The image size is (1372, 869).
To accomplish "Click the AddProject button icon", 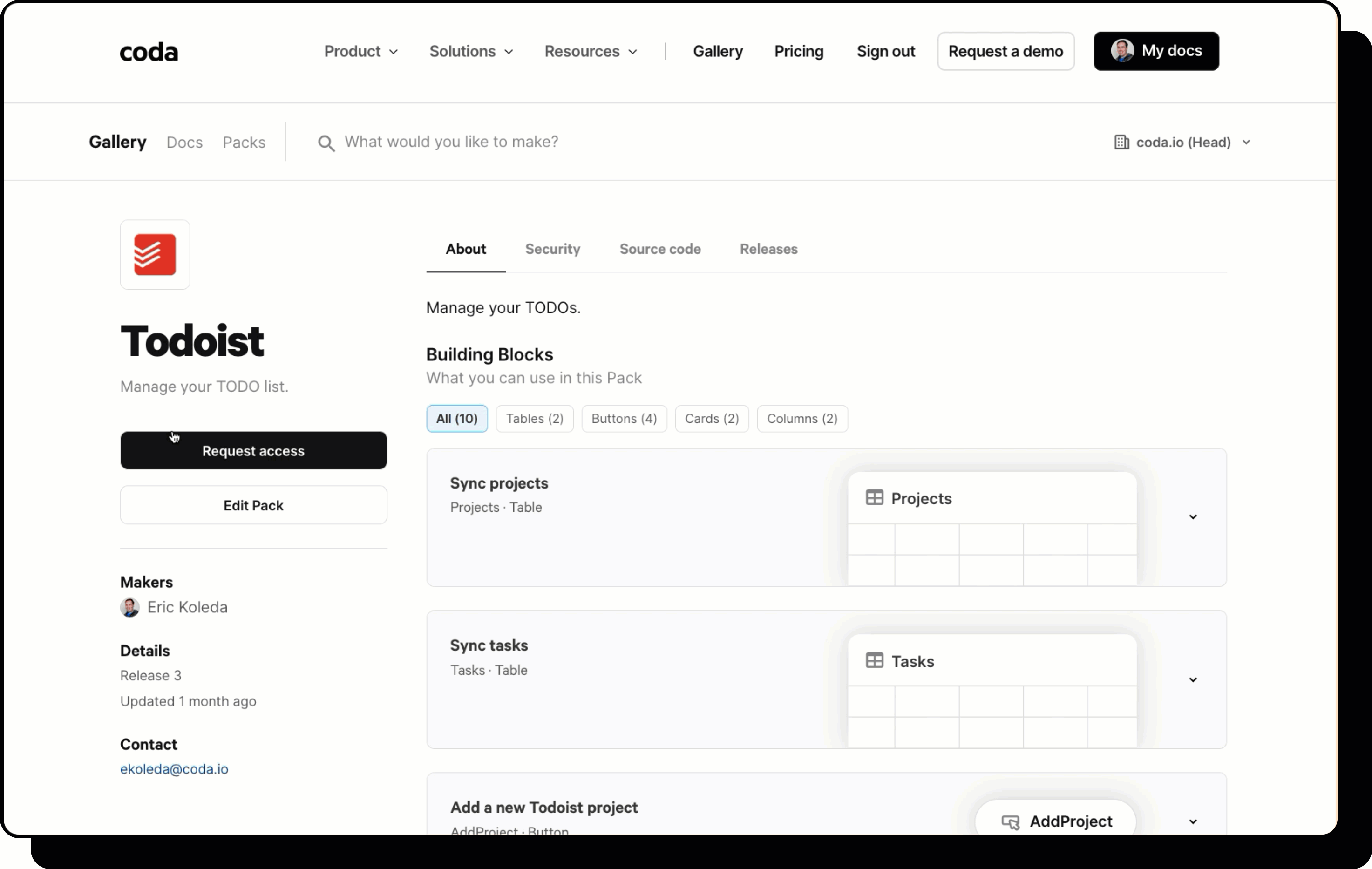I will click(x=1010, y=821).
